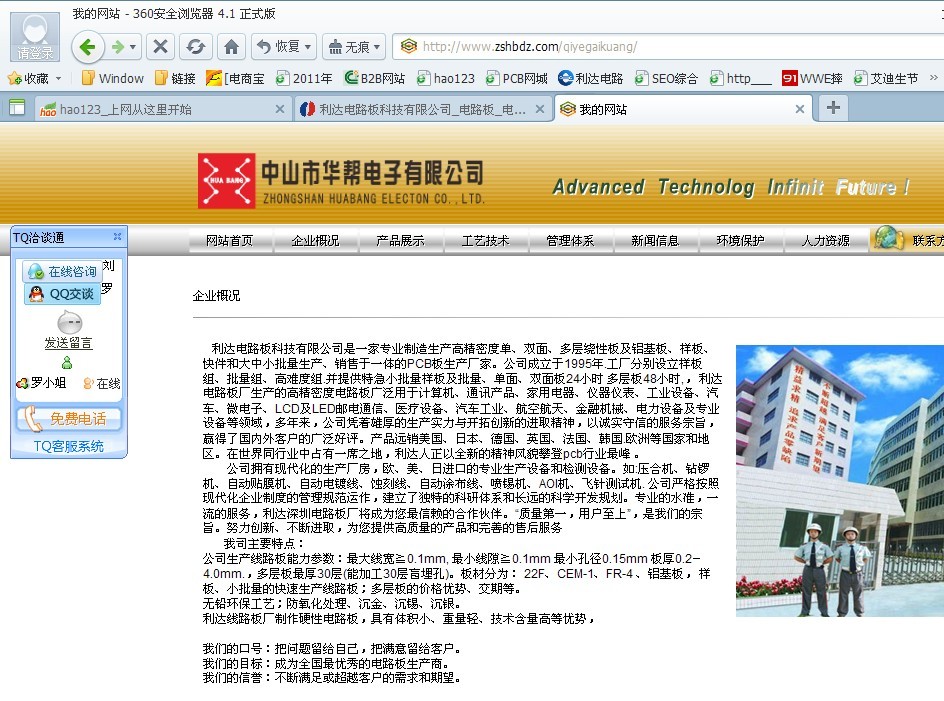Open the 2011年 bookmark
The width and height of the screenshot is (944, 701).
[304, 78]
